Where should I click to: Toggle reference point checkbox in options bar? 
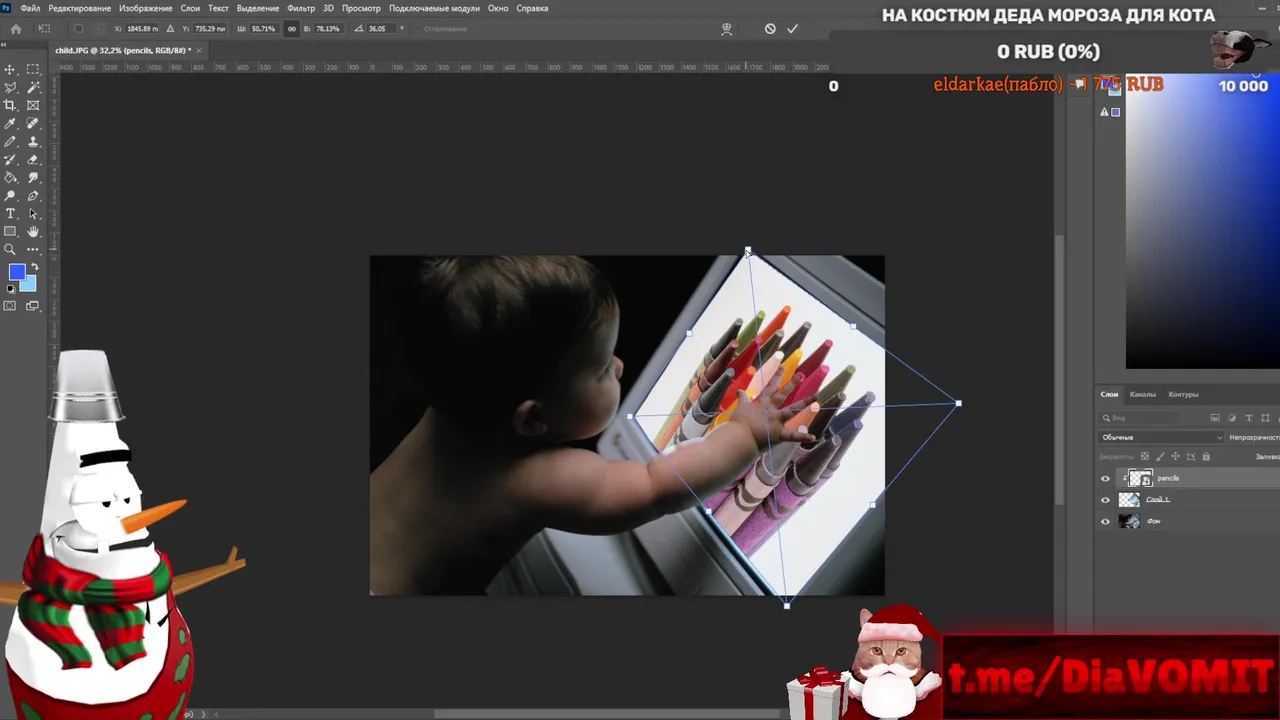click(x=78, y=29)
